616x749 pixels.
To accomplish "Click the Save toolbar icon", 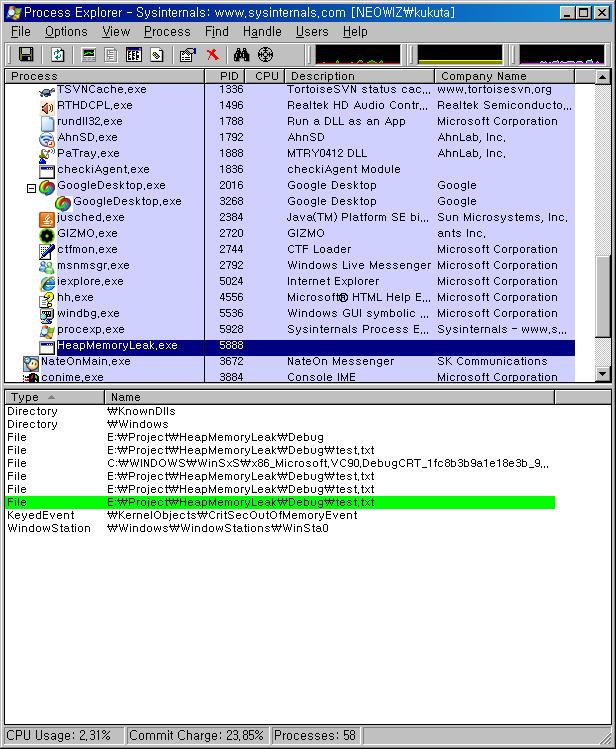I will pos(26,54).
